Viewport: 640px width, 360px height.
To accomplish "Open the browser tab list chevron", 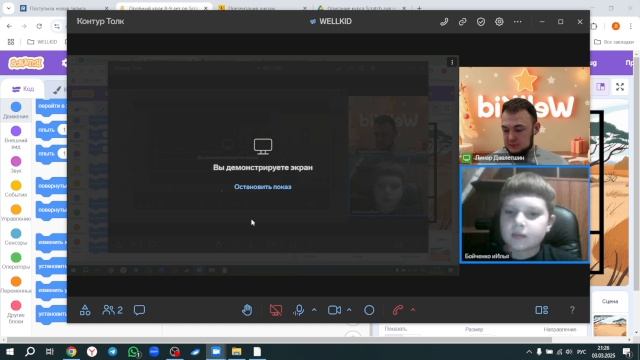I will coord(8,8).
